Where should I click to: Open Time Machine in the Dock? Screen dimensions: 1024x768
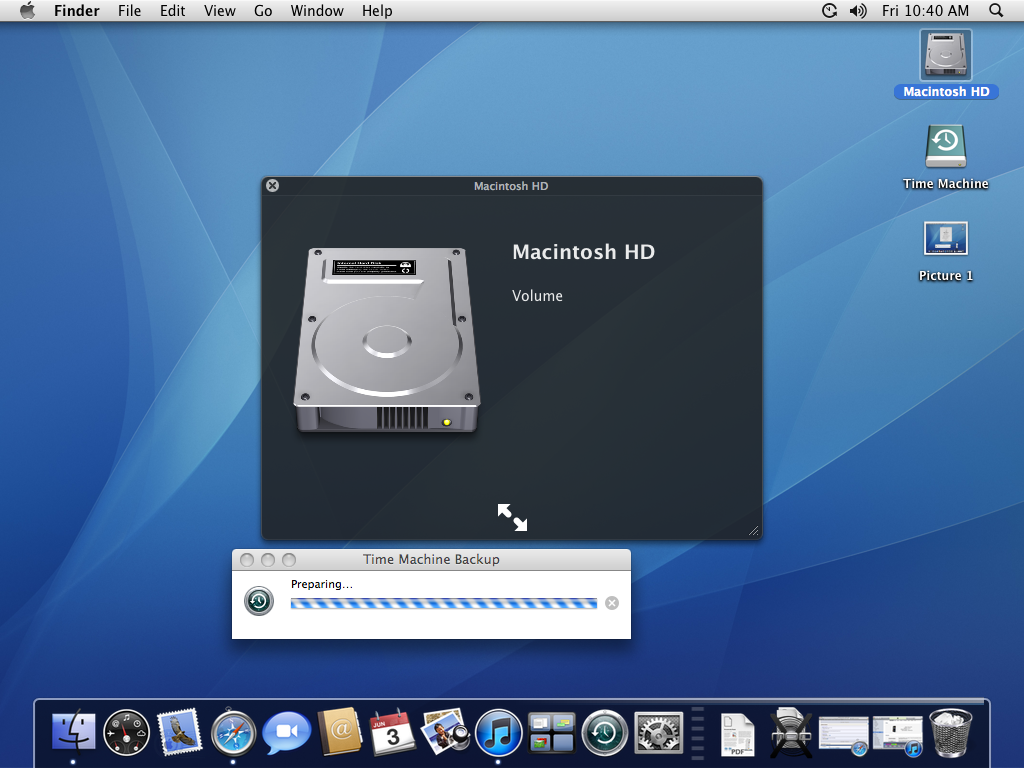[605, 733]
